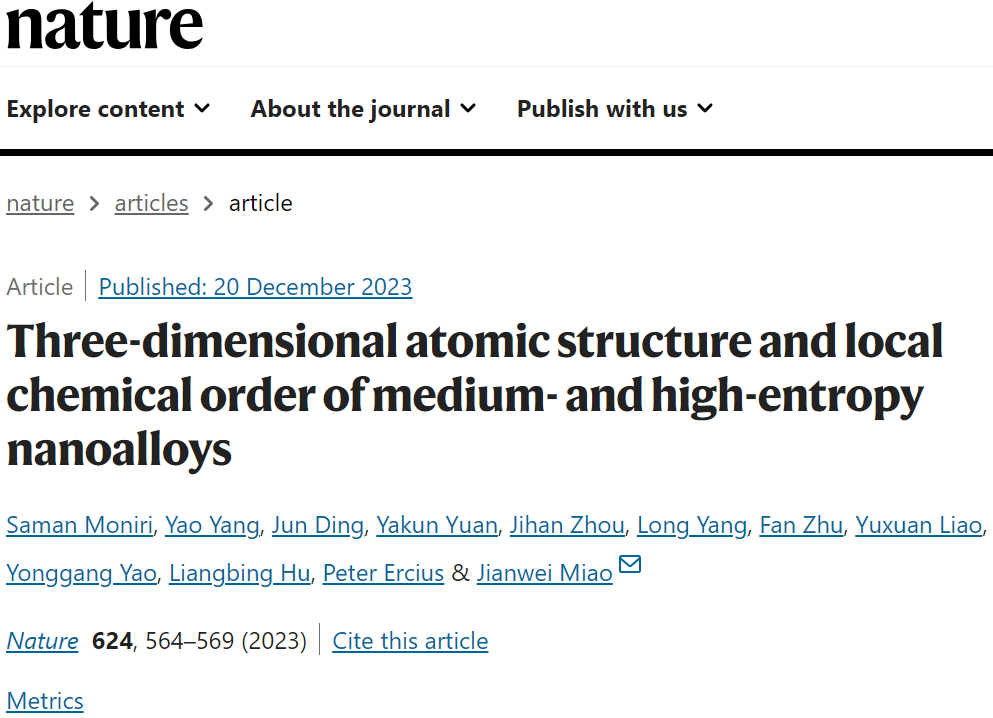
Task: Click the Nature logo
Action: pos(104,25)
